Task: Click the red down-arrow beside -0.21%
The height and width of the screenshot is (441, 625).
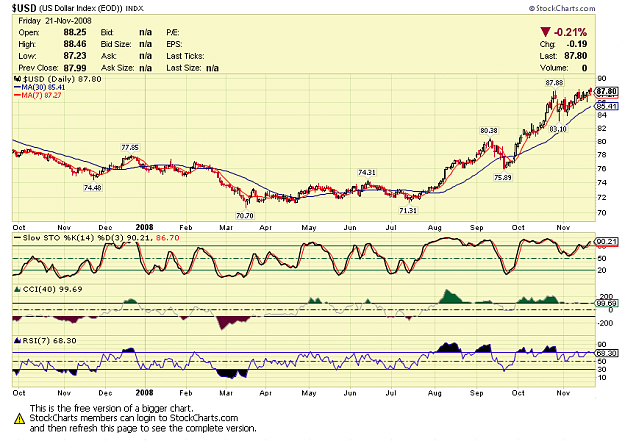Action: pyautogui.click(x=545, y=32)
